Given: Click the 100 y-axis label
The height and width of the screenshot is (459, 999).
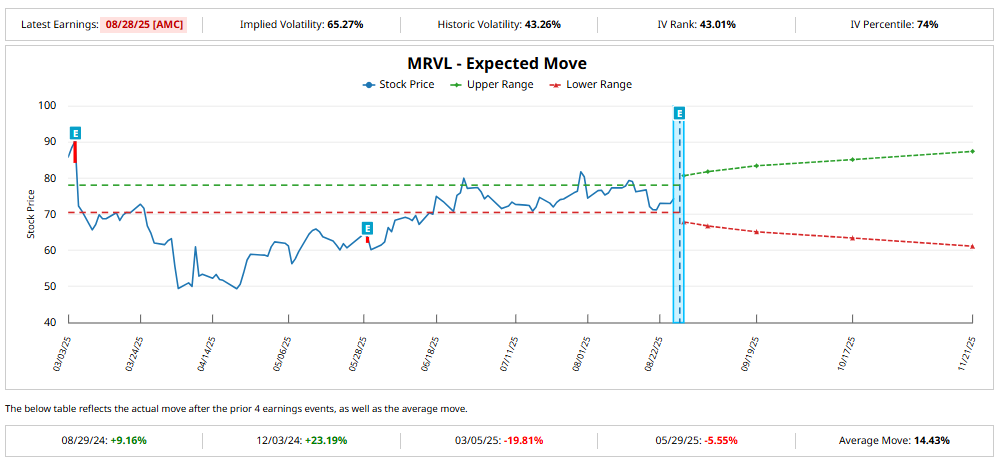Looking at the screenshot, I should [48, 106].
